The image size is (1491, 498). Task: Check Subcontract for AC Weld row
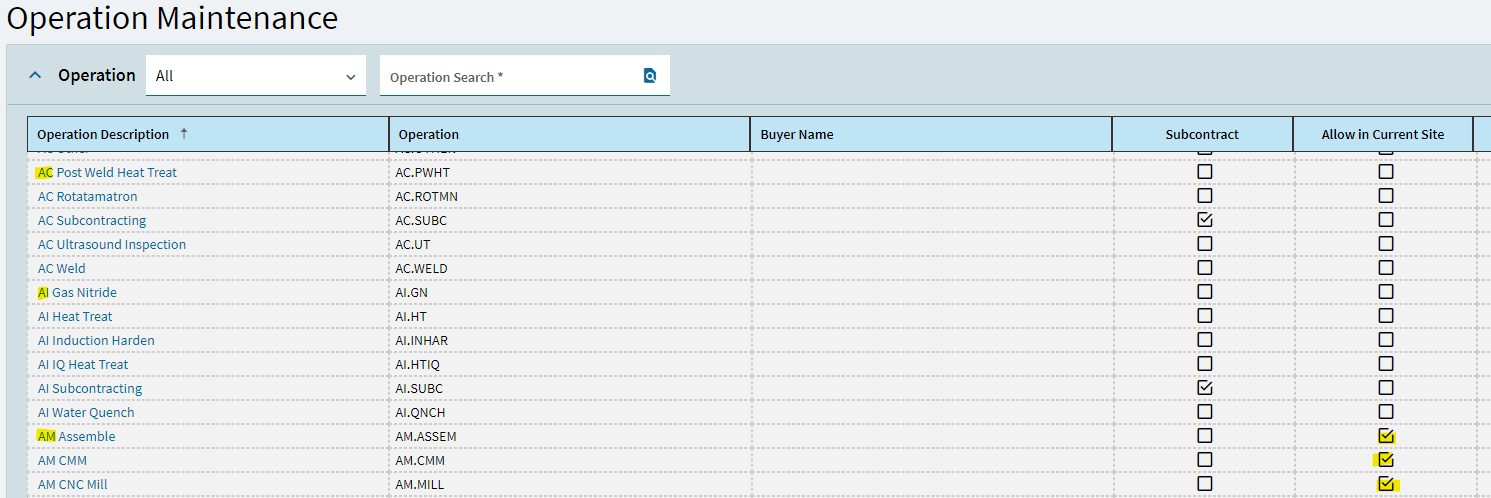[1205, 267]
